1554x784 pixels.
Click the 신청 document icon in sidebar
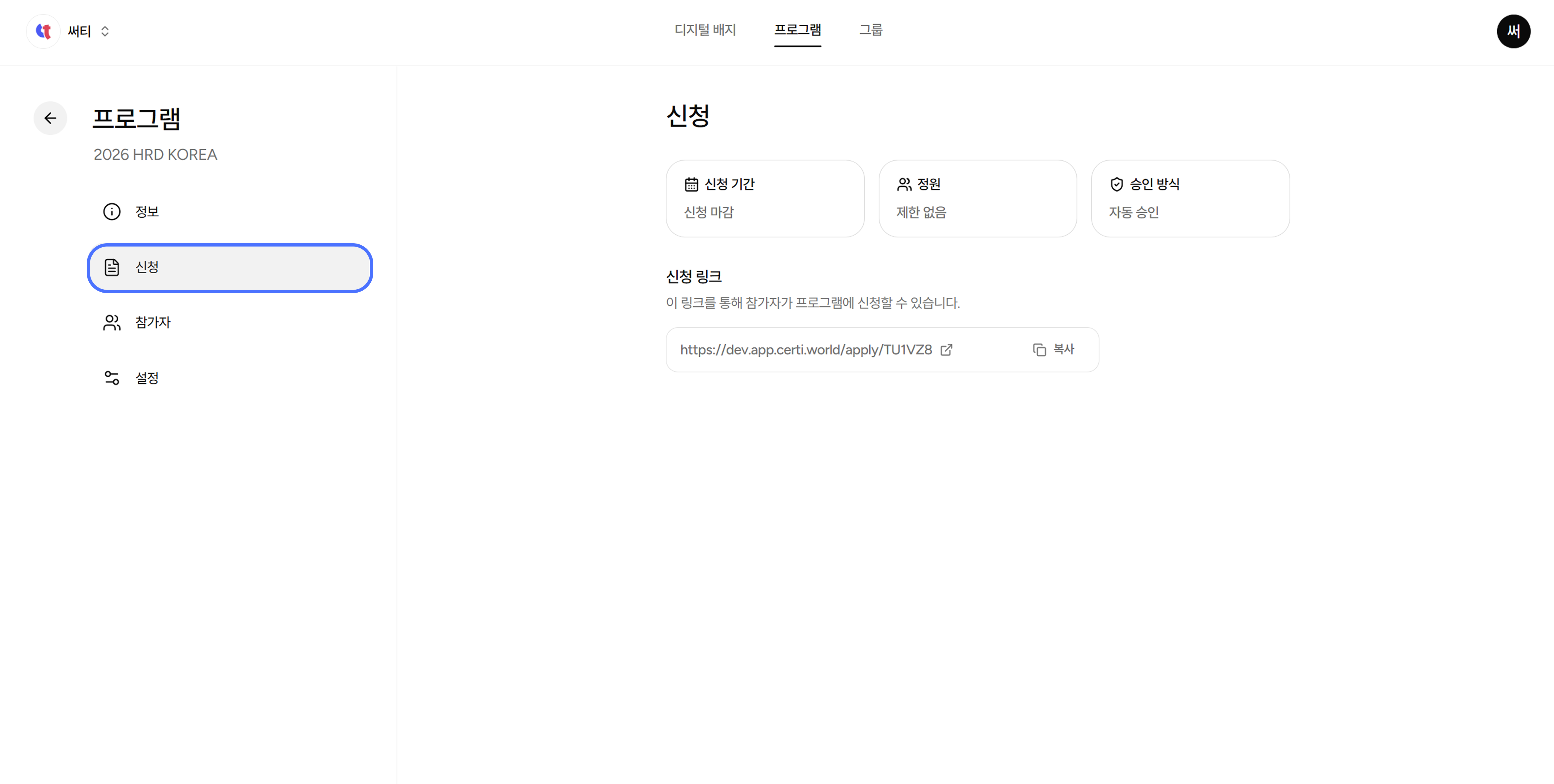[x=112, y=267]
